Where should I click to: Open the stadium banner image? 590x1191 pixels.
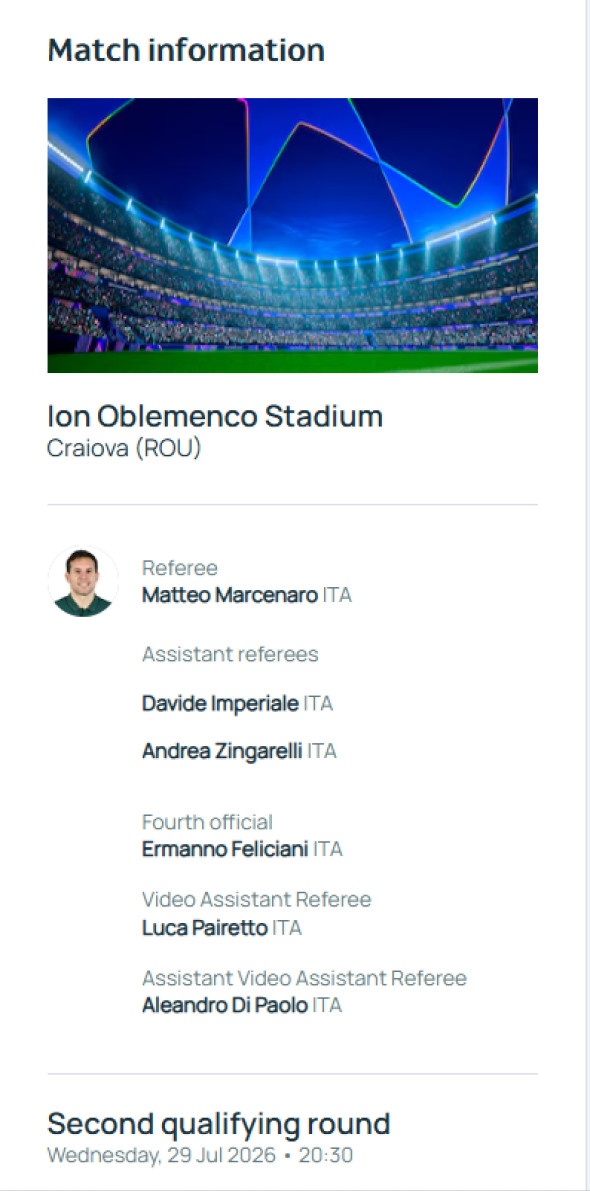tap(292, 235)
